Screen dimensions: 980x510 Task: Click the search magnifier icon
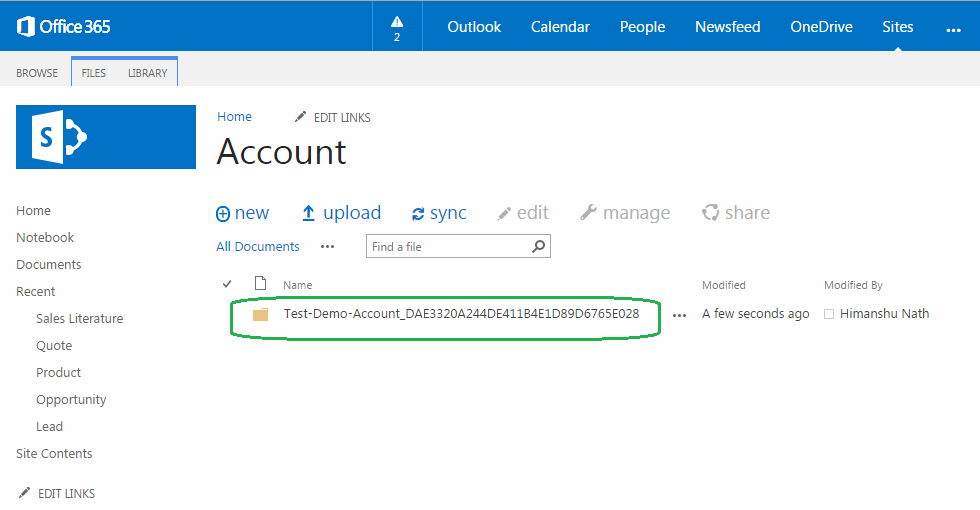(539, 246)
